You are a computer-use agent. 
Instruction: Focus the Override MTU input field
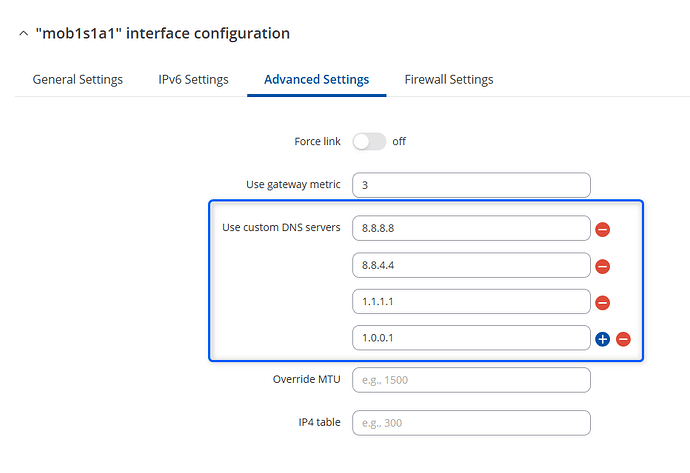pos(471,380)
